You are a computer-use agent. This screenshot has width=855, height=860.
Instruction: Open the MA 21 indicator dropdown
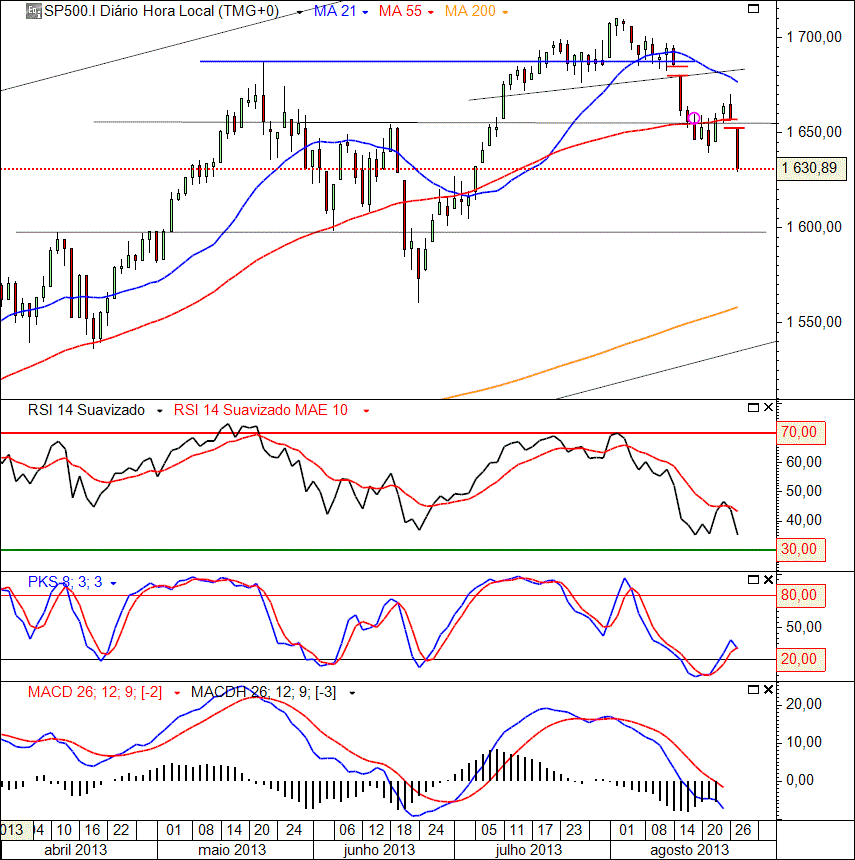point(365,12)
